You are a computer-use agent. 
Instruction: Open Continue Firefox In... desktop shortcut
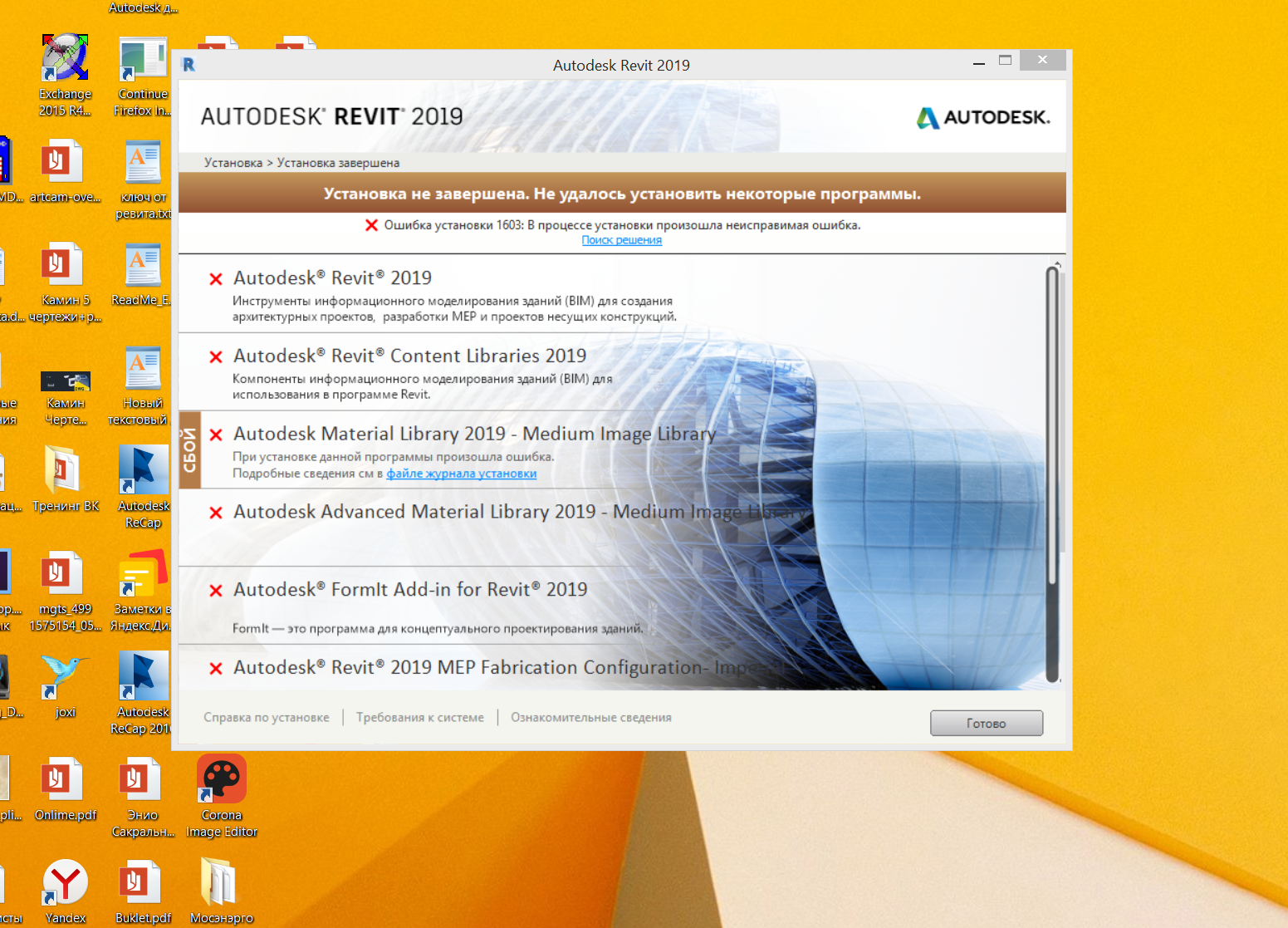[143, 76]
